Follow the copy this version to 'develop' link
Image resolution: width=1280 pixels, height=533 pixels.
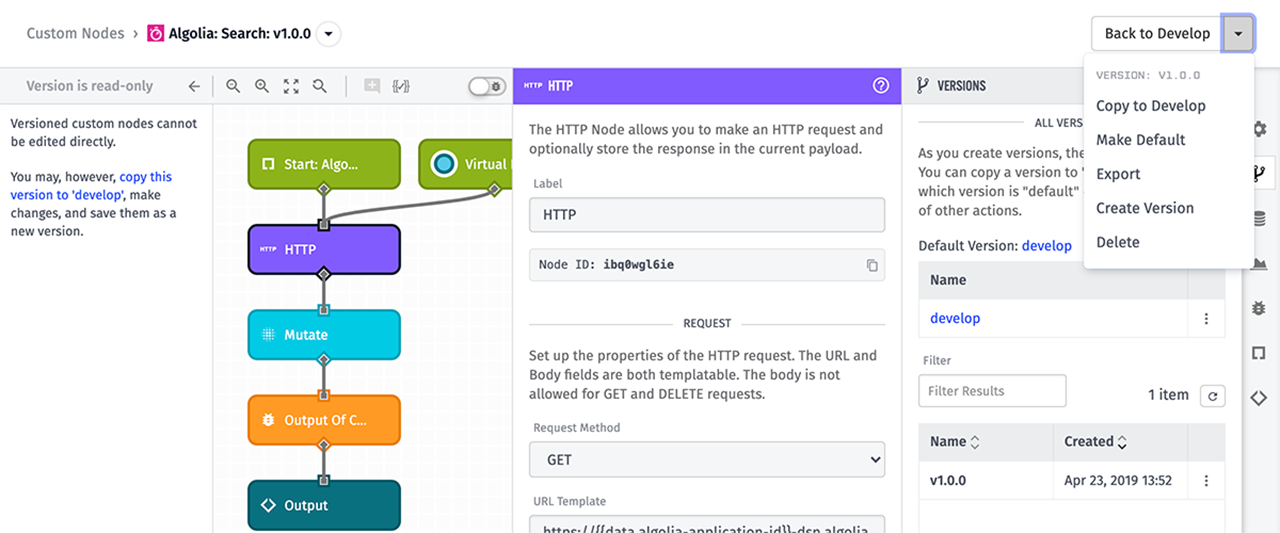pos(91,186)
